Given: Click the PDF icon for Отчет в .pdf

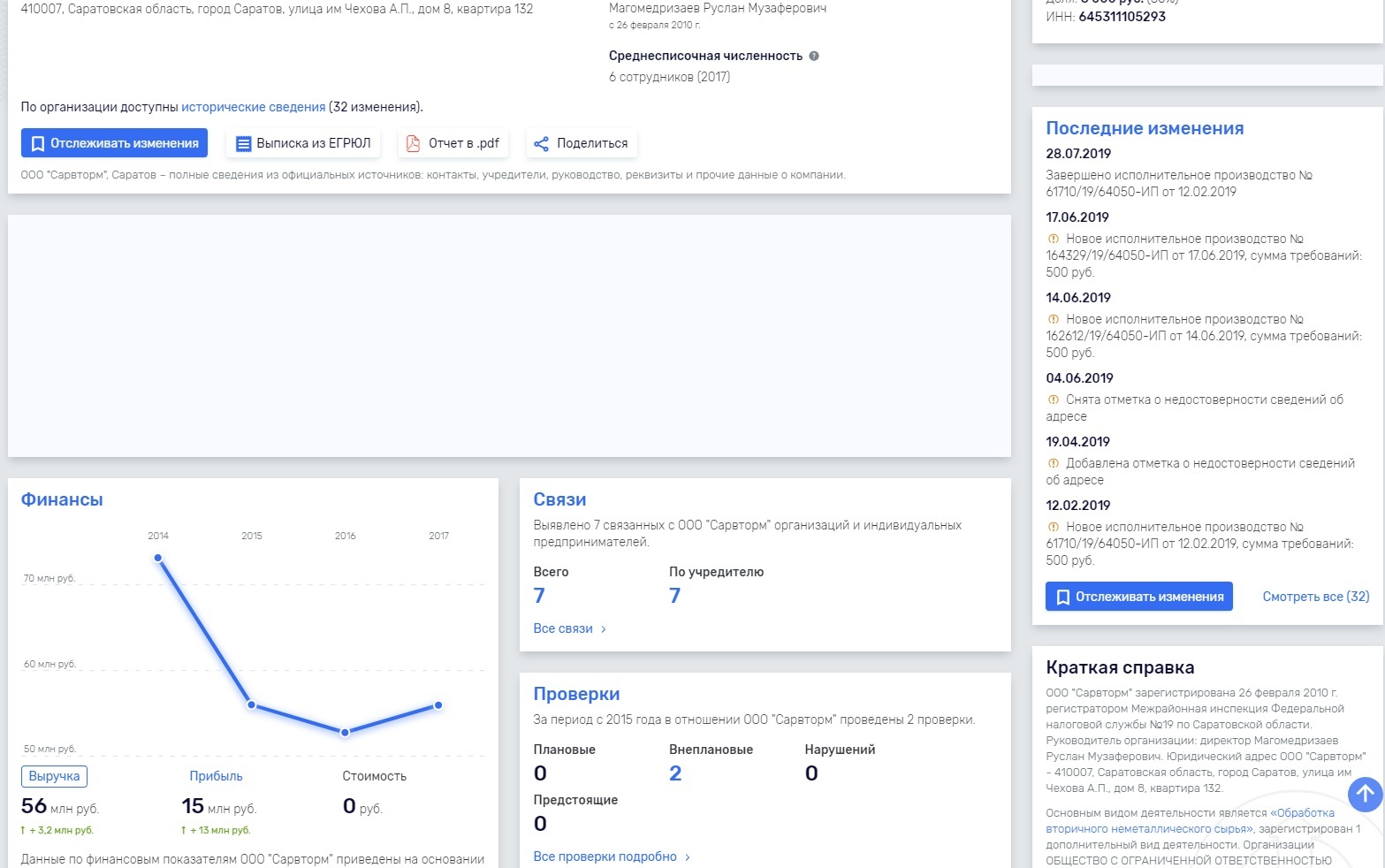Looking at the screenshot, I should click(x=413, y=143).
